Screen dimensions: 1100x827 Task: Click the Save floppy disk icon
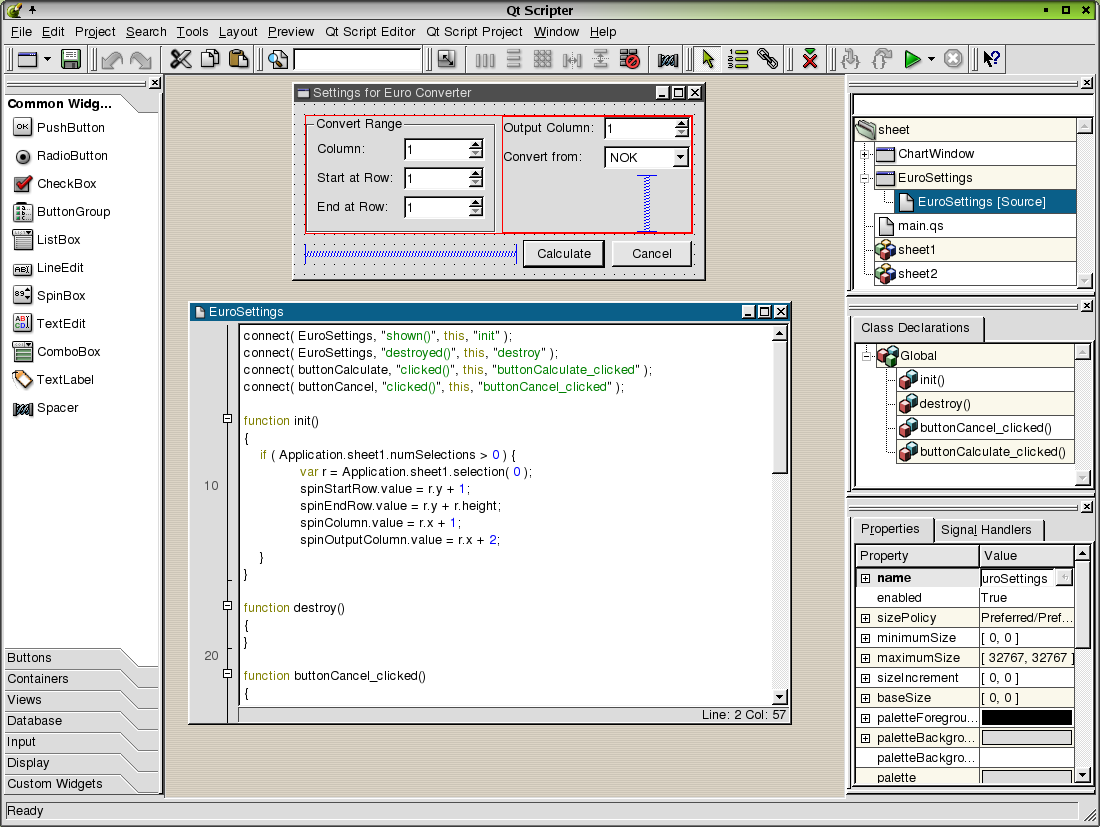point(71,60)
